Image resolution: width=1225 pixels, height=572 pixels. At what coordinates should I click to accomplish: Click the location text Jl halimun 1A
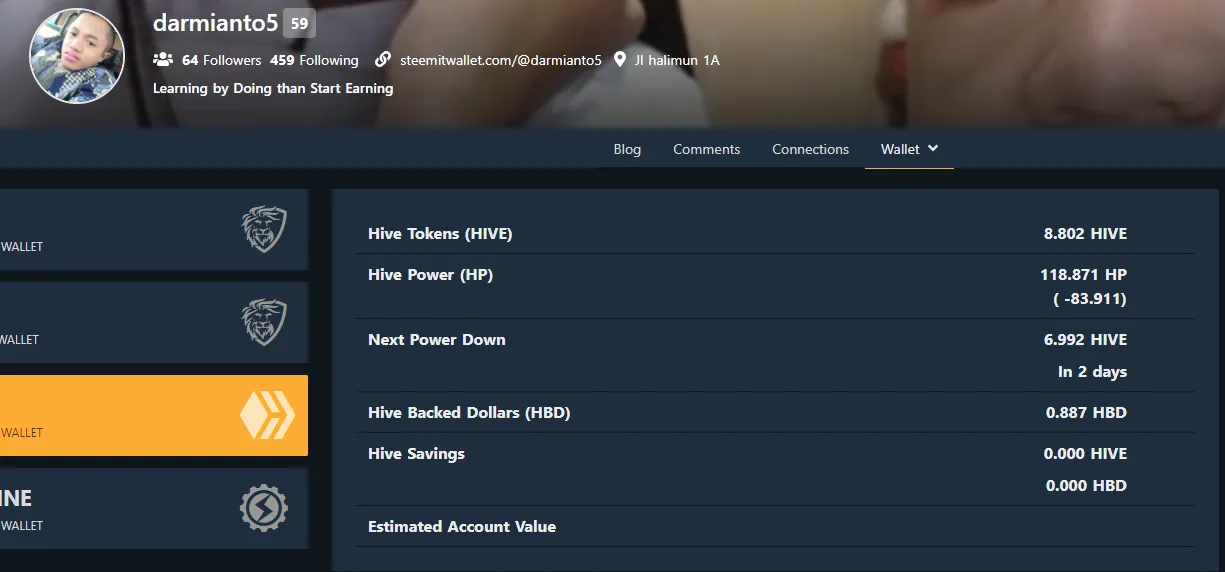click(677, 60)
